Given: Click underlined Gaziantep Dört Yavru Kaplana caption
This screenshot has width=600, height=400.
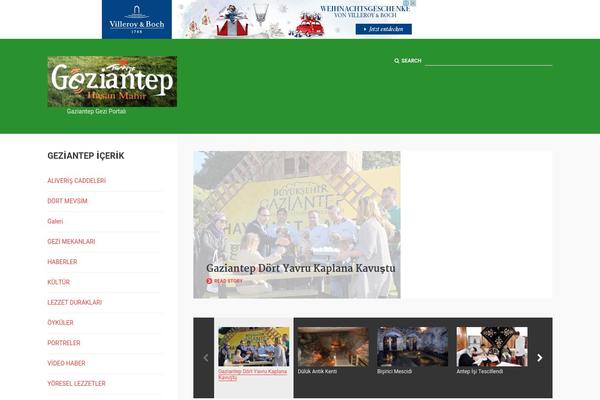Looking at the screenshot, I should [x=253, y=374].
